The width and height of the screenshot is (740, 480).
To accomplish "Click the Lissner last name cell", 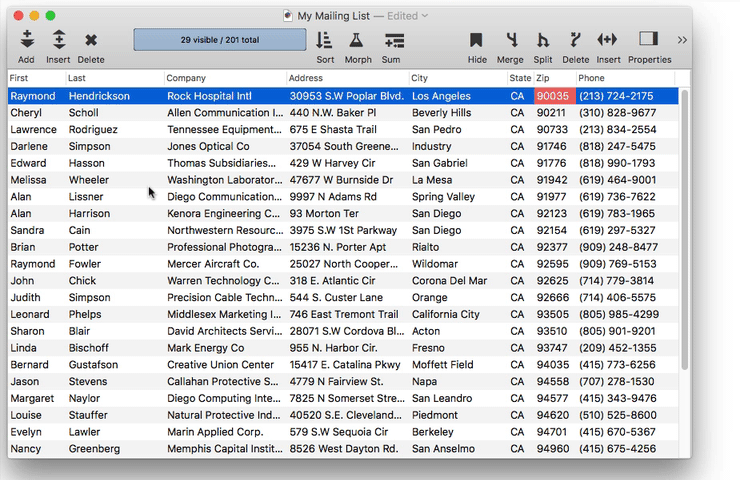I will 86,197.
